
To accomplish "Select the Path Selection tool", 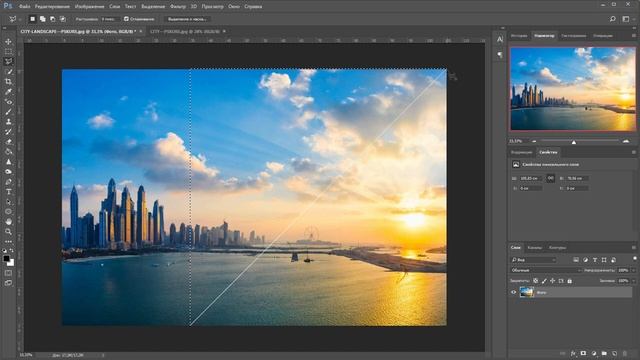I will (8, 202).
